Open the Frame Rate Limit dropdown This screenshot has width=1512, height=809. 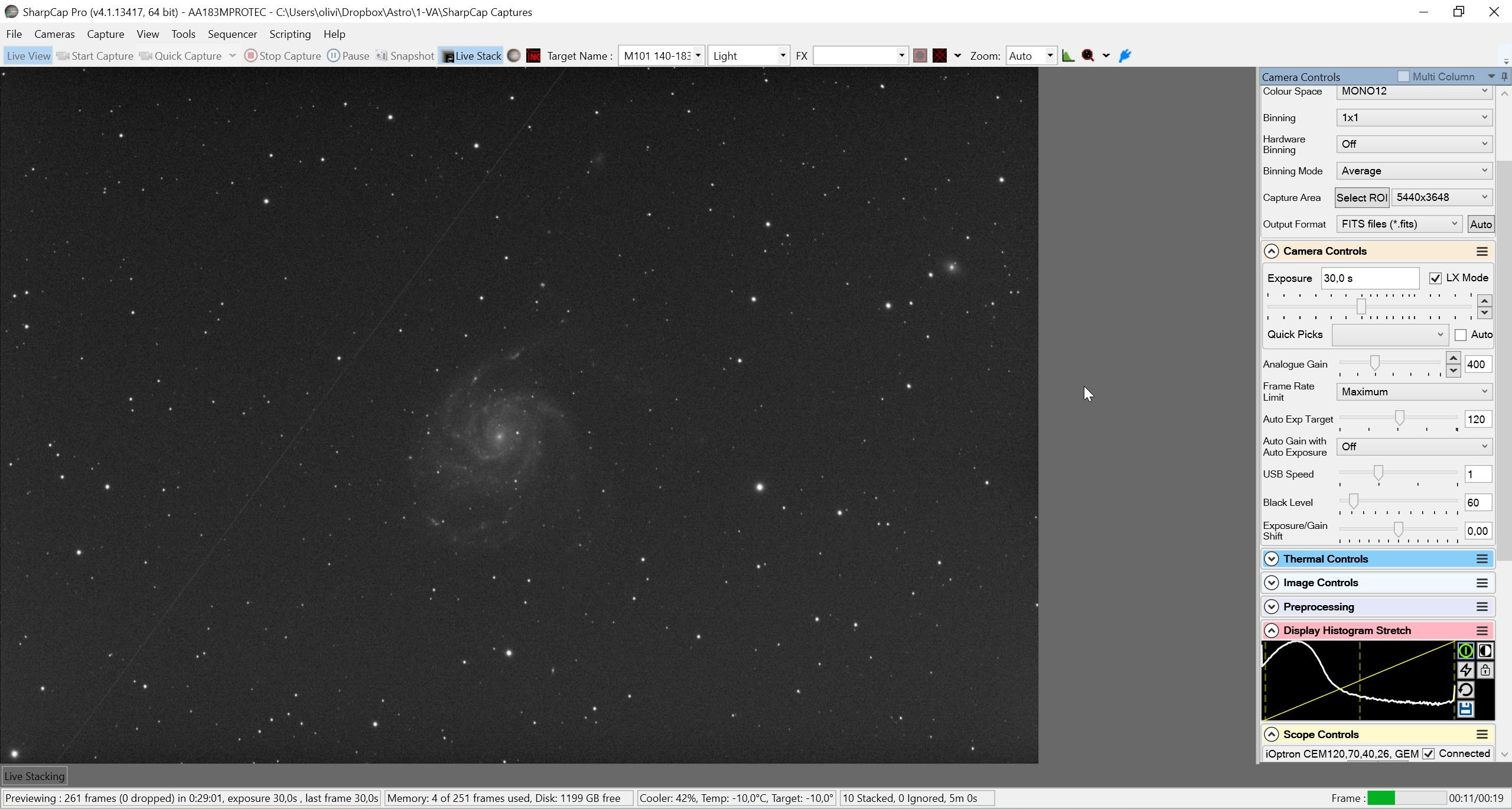pyautogui.click(x=1415, y=392)
